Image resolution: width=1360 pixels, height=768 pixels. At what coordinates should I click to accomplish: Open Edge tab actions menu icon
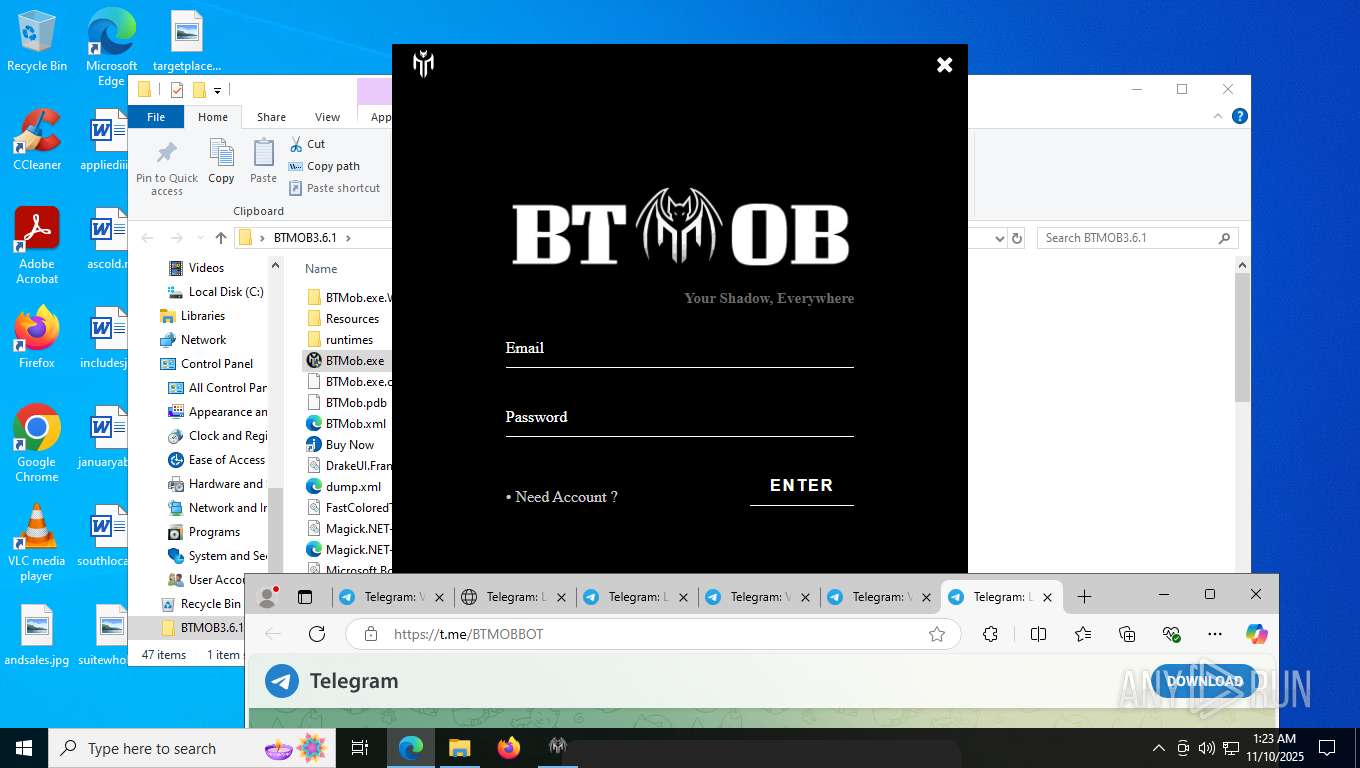[305, 597]
